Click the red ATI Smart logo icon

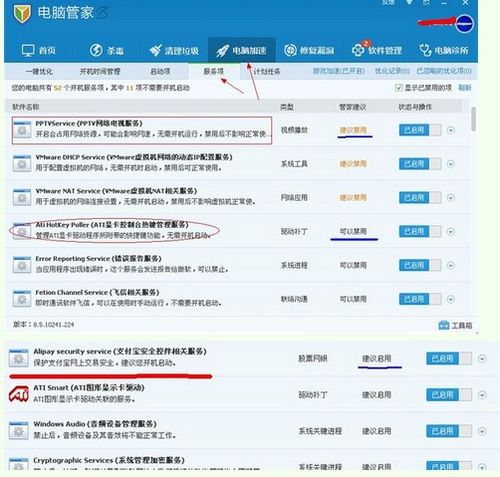(x=19, y=394)
